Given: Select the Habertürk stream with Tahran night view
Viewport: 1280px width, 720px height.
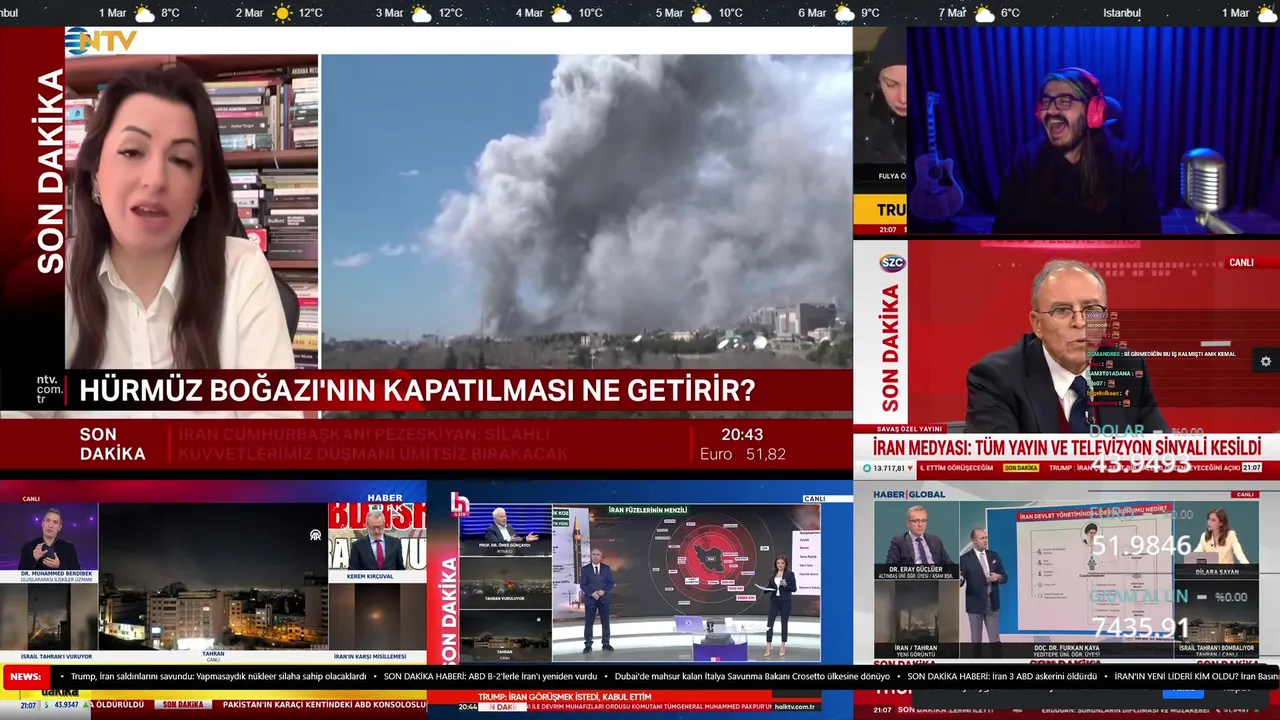Looking at the screenshot, I should 213,575.
